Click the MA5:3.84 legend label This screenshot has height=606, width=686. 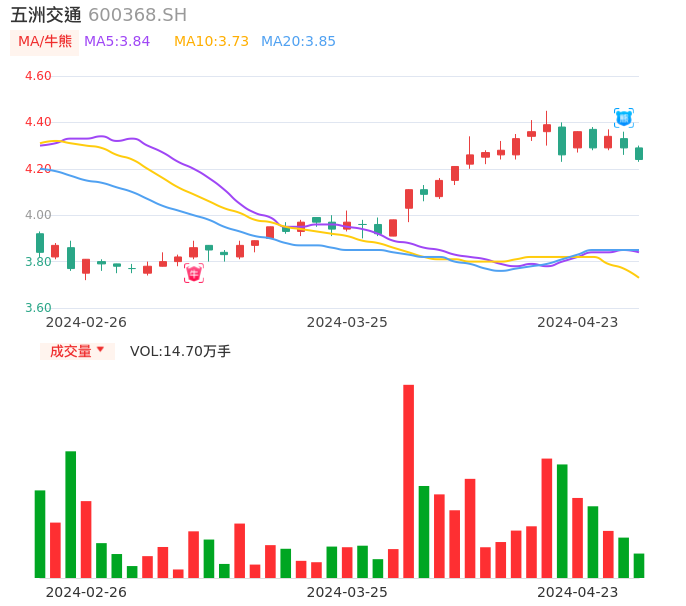point(117,42)
